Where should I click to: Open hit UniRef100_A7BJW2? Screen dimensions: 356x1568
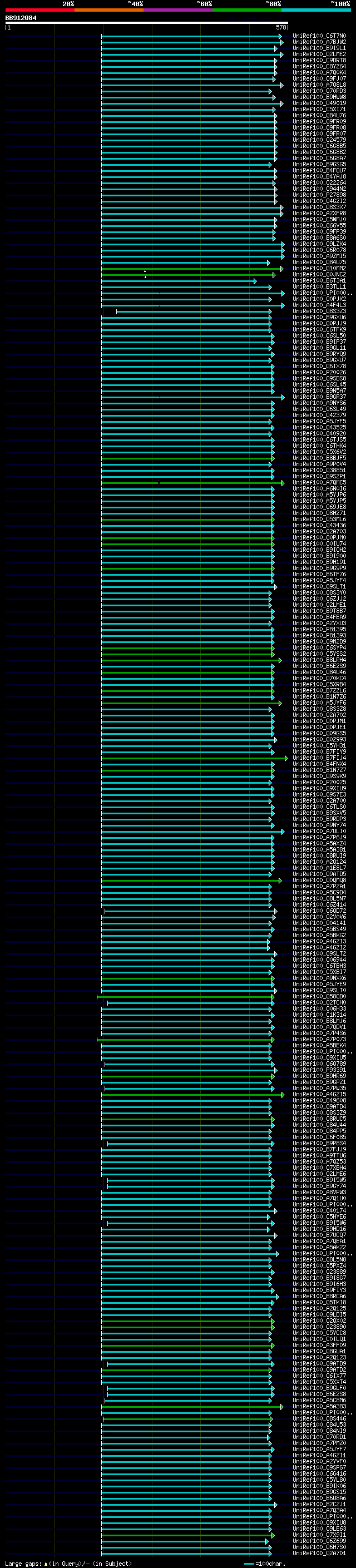pos(319,42)
